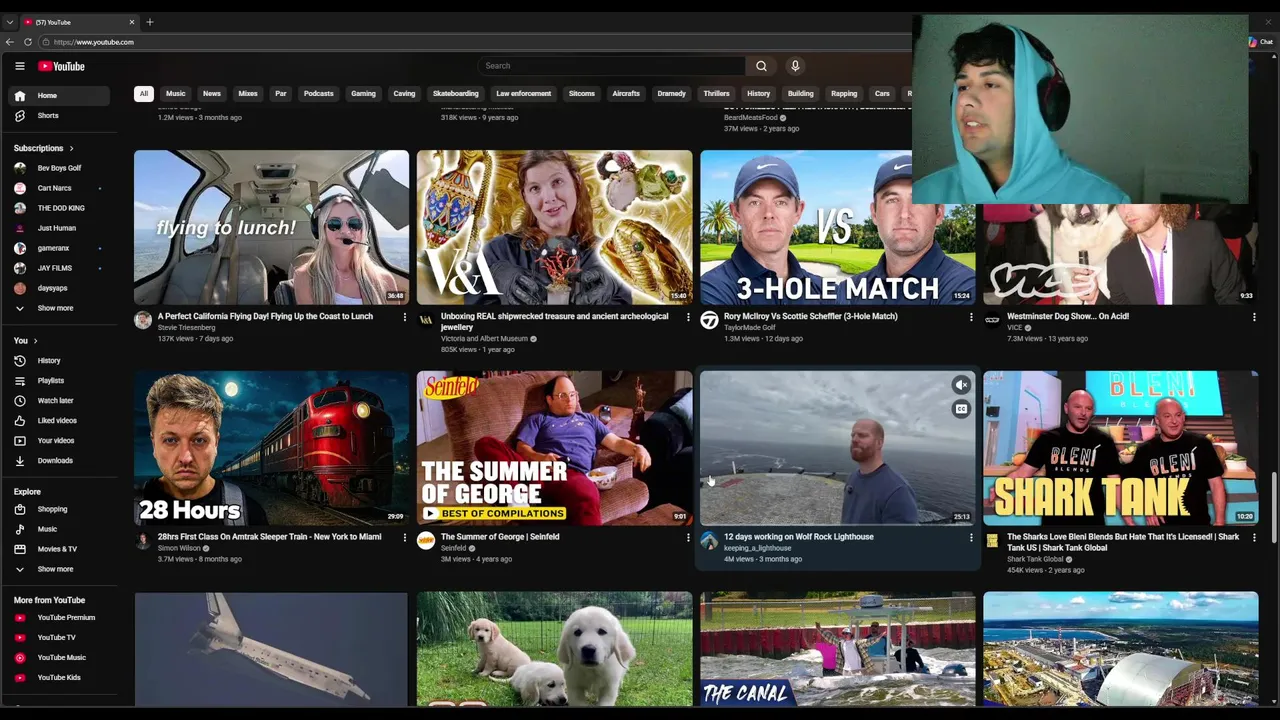Open a new browser tab

tap(150, 22)
